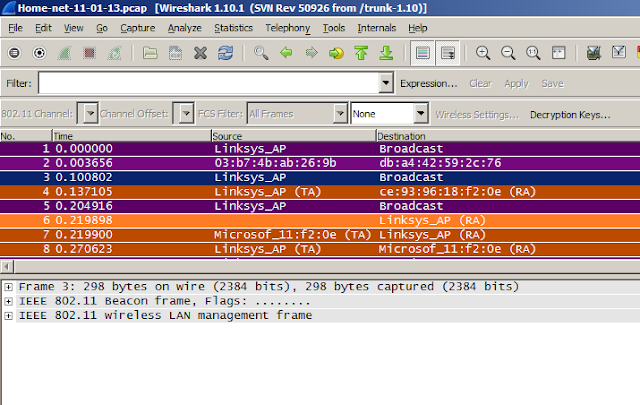
Task: Reset zoom to normal size
Action: [533, 53]
